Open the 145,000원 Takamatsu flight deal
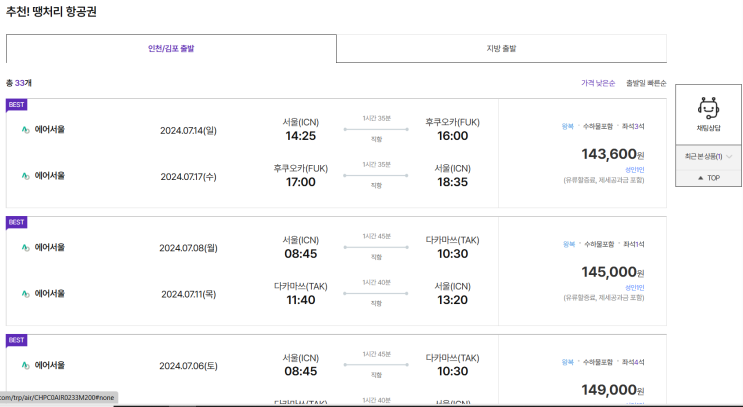743x407 pixels. pyautogui.click(x=612, y=272)
